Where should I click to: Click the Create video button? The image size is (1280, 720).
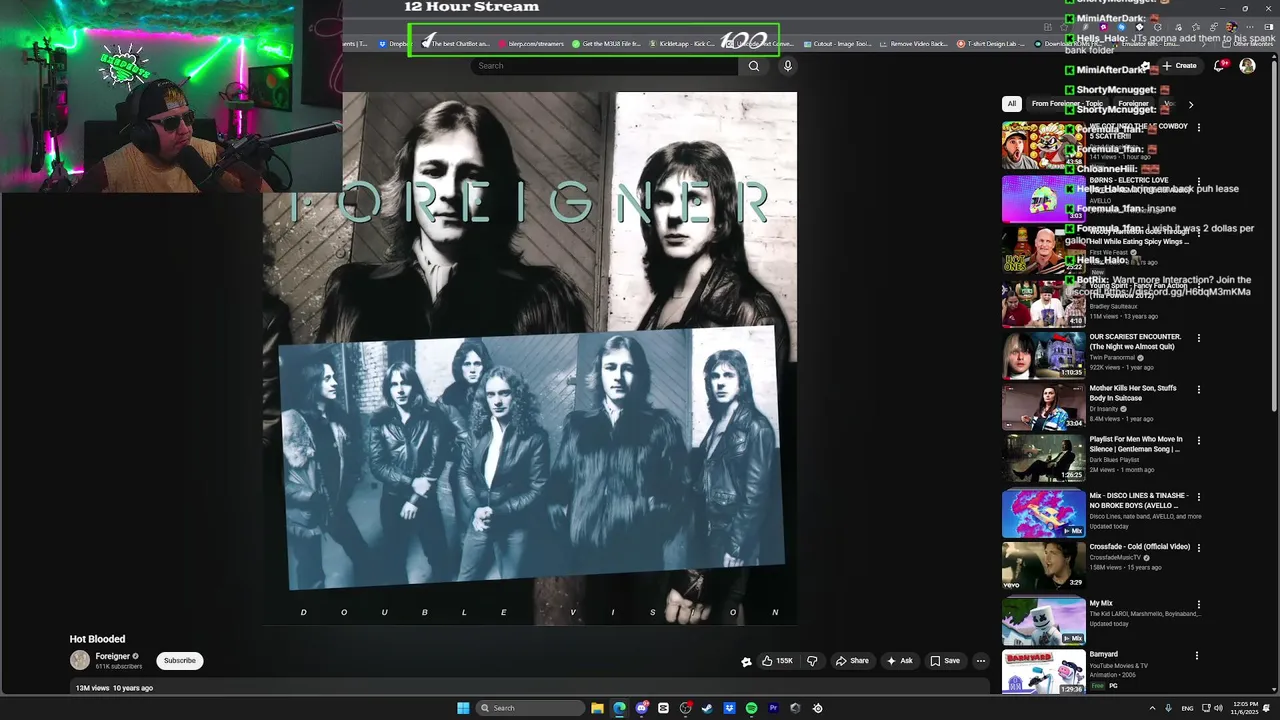point(1179,66)
